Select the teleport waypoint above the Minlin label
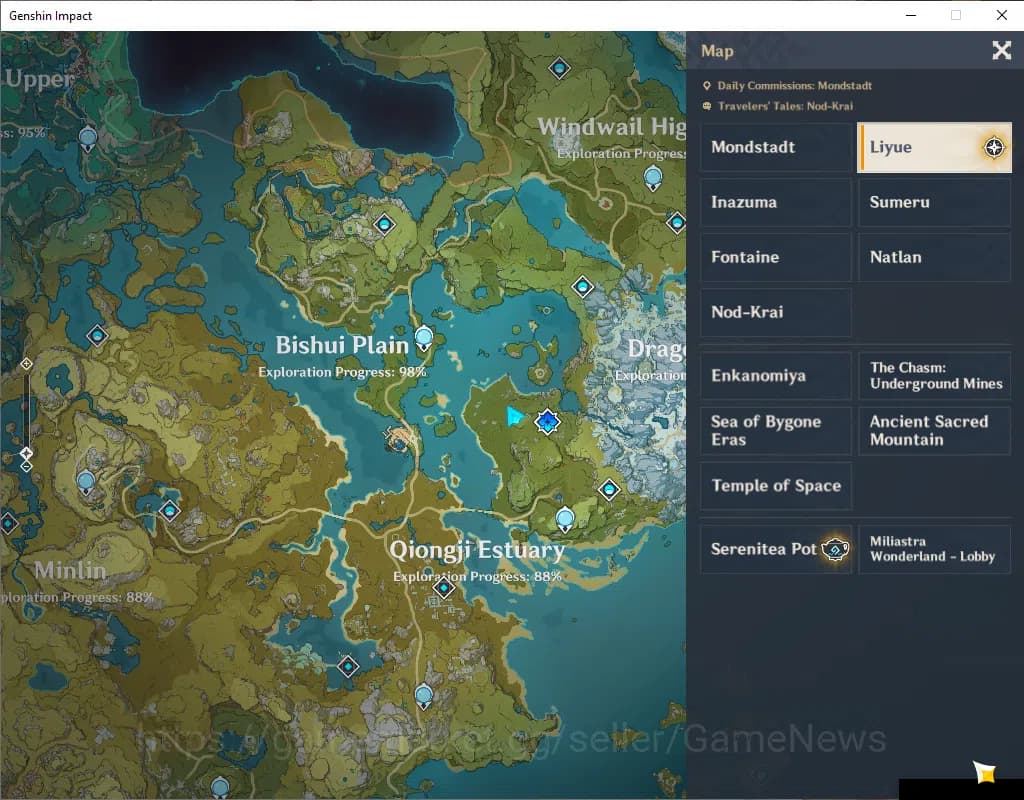The image size is (1024, 800). [x=86, y=483]
